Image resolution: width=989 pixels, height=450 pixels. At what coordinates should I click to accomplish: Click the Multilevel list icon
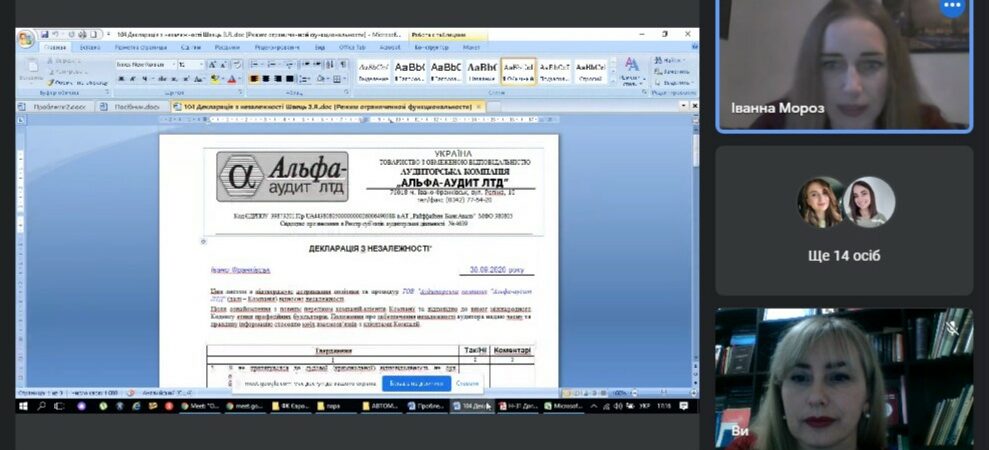pos(290,64)
